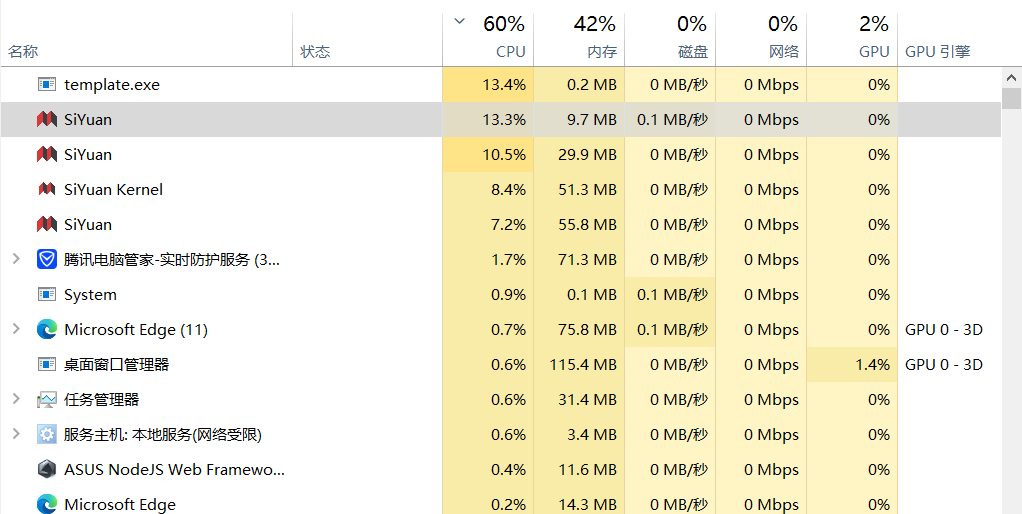The image size is (1022, 514).
Task: Click the Tencent PC Manager shield icon
Action: (46, 260)
